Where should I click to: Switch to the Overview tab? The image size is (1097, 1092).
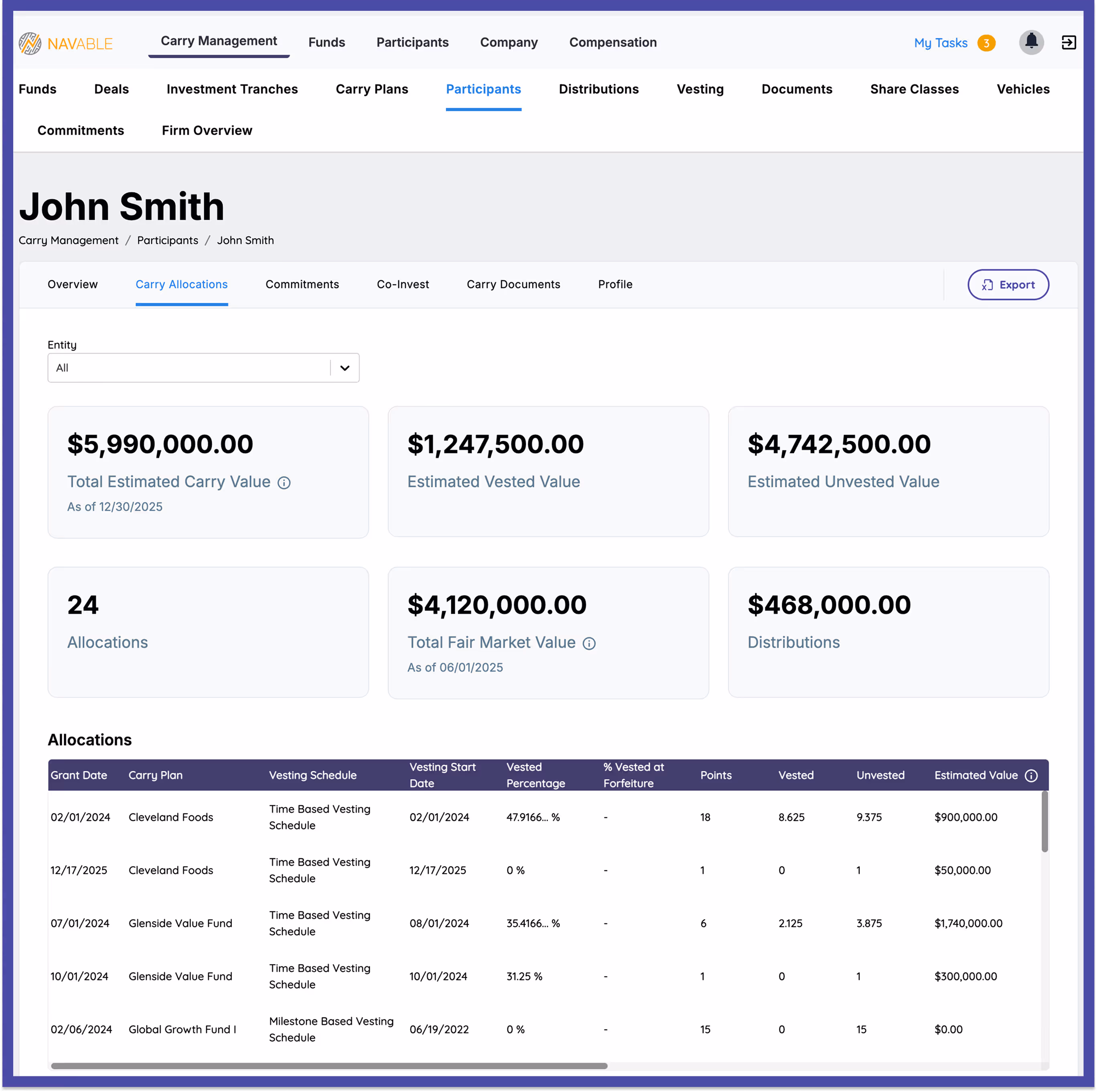(x=72, y=284)
